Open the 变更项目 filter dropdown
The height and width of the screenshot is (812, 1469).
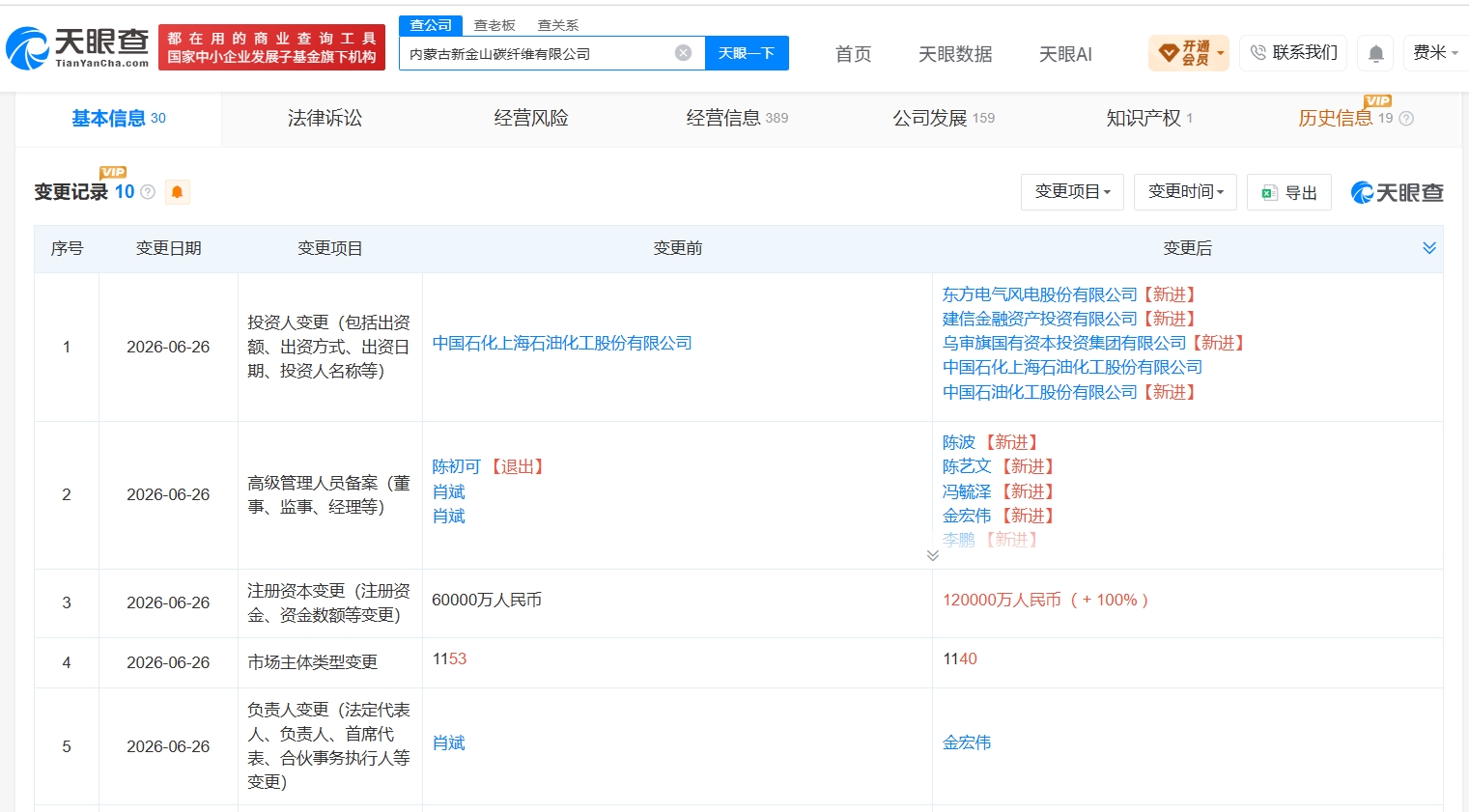click(x=1072, y=192)
